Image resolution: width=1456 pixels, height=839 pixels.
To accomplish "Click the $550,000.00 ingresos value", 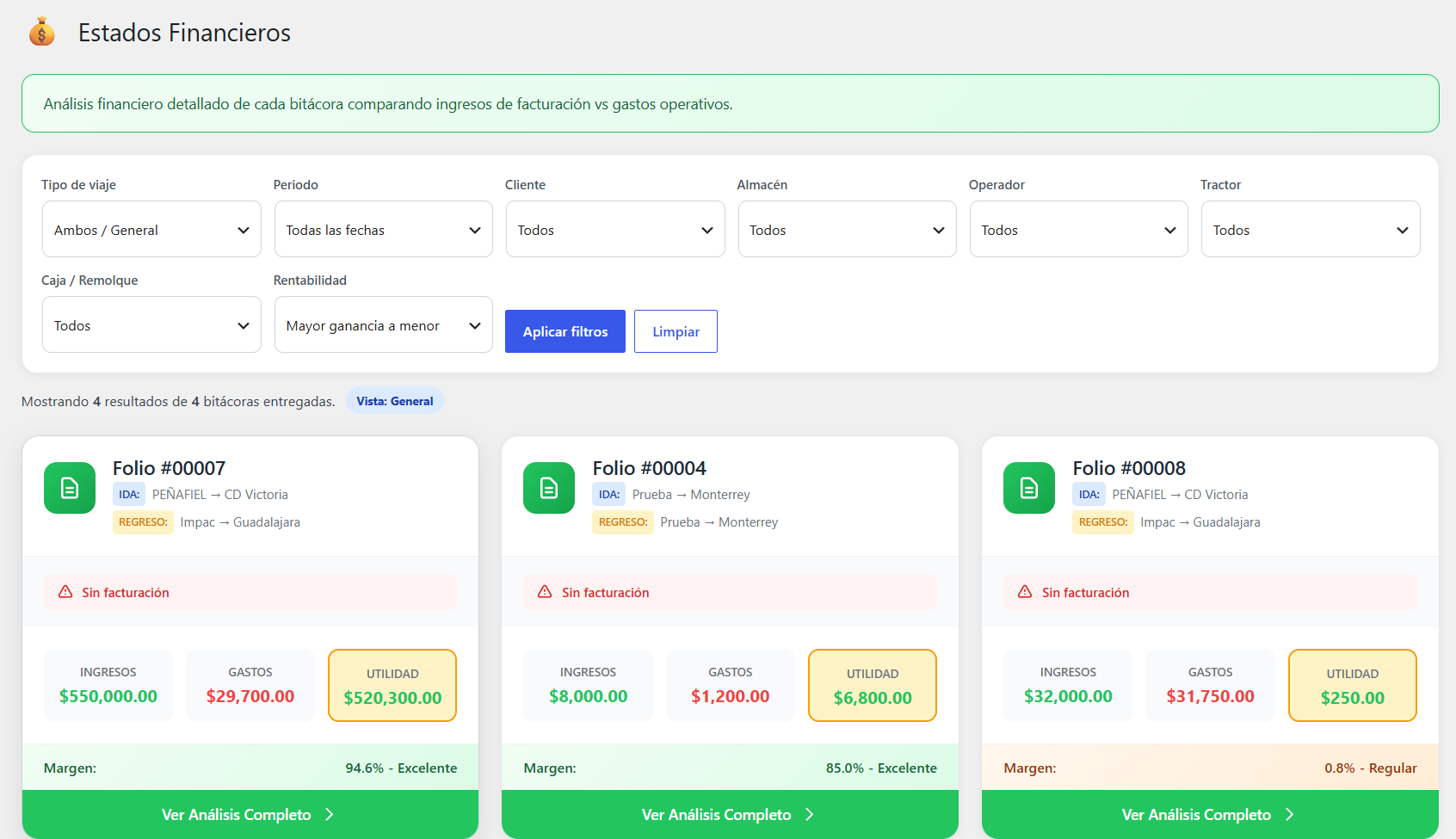I will pos(108,696).
